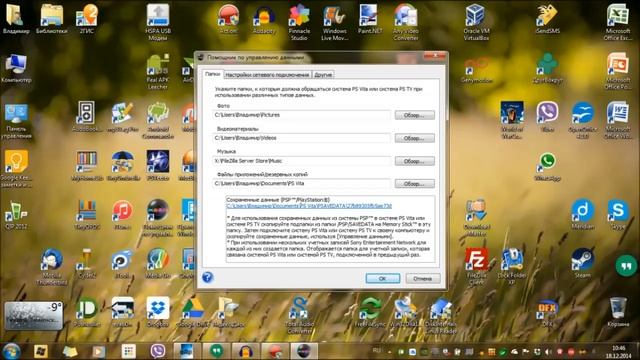The height and width of the screenshot is (360, 640).
Task: Open the PSAVEDATA saved data folder link
Action: [x=309, y=206]
